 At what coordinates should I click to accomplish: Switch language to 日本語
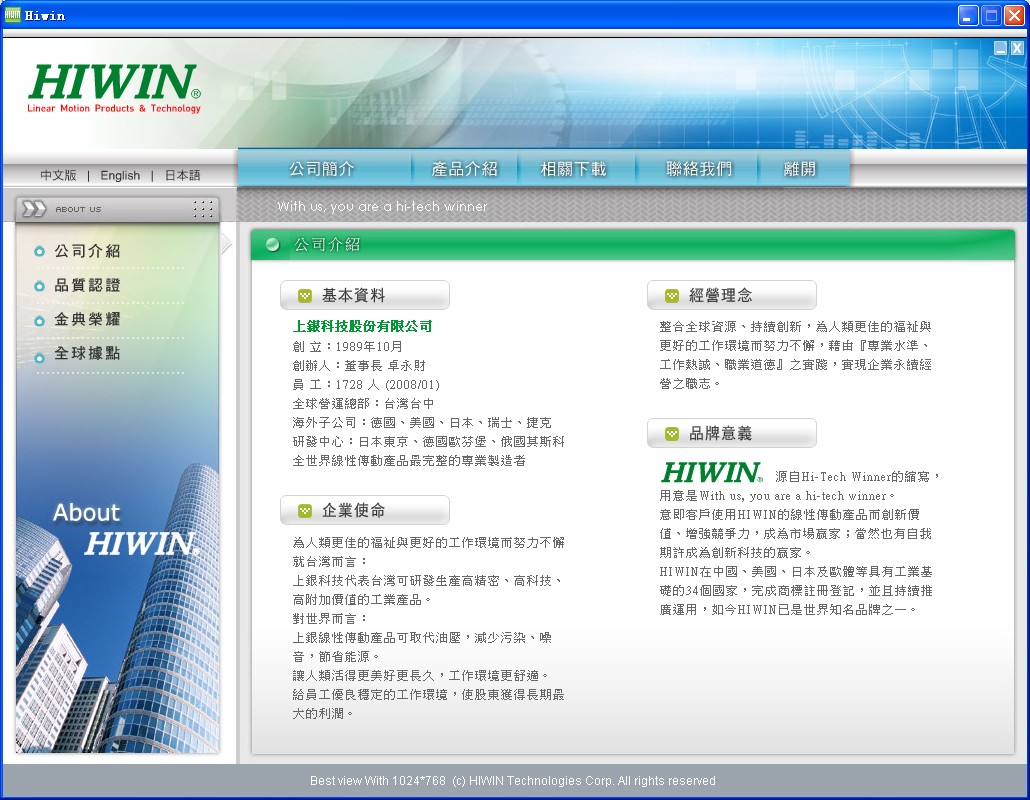(182, 175)
